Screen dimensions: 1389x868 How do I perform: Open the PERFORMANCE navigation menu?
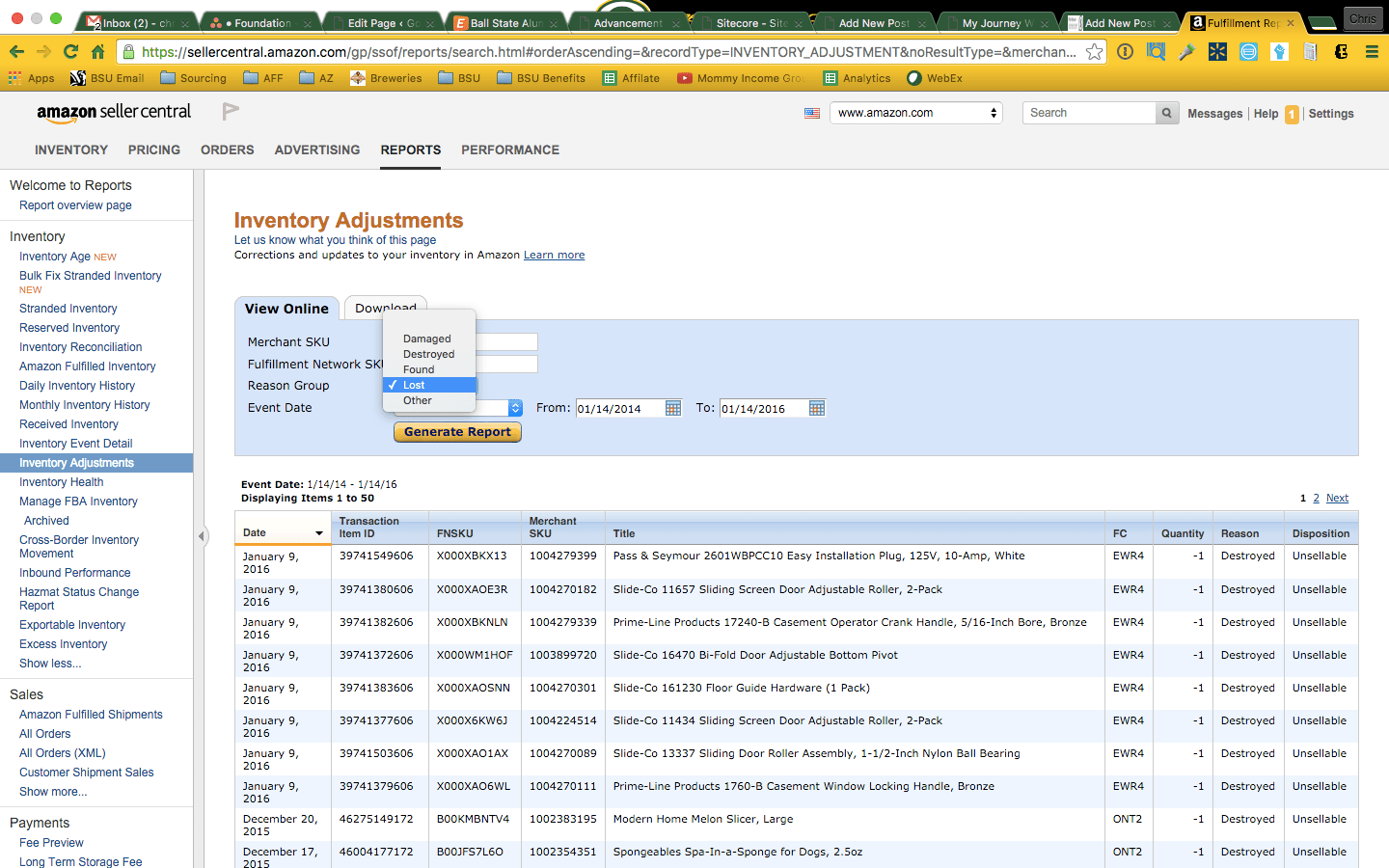(x=509, y=149)
